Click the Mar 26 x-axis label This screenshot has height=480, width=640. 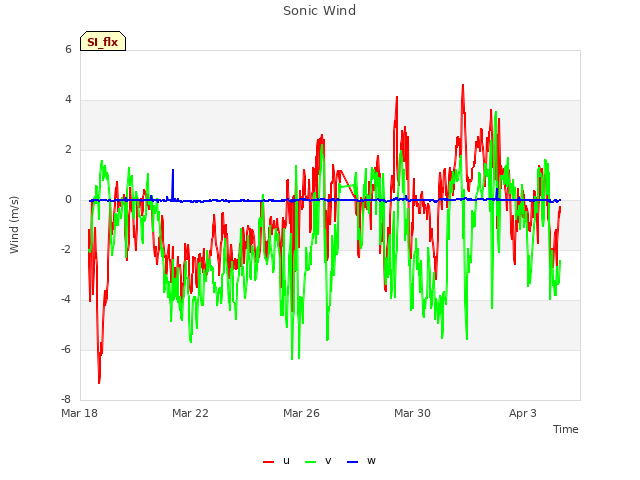[x=301, y=413]
